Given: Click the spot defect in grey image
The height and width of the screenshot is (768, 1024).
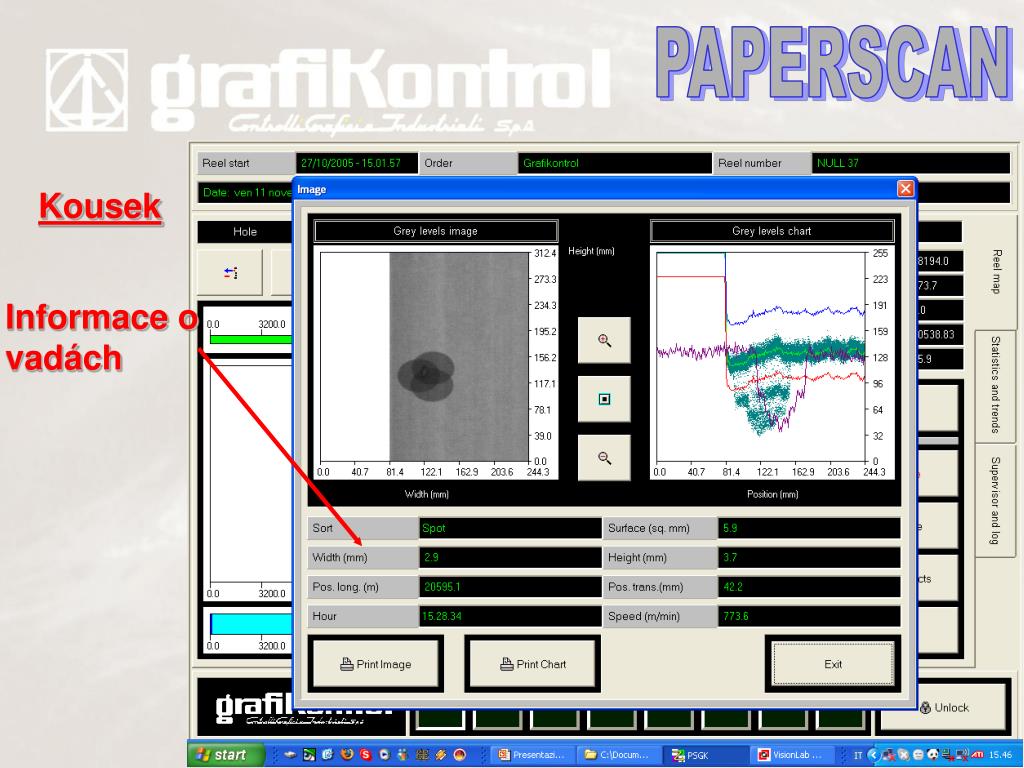Looking at the screenshot, I should pyautogui.click(x=426, y=377).
